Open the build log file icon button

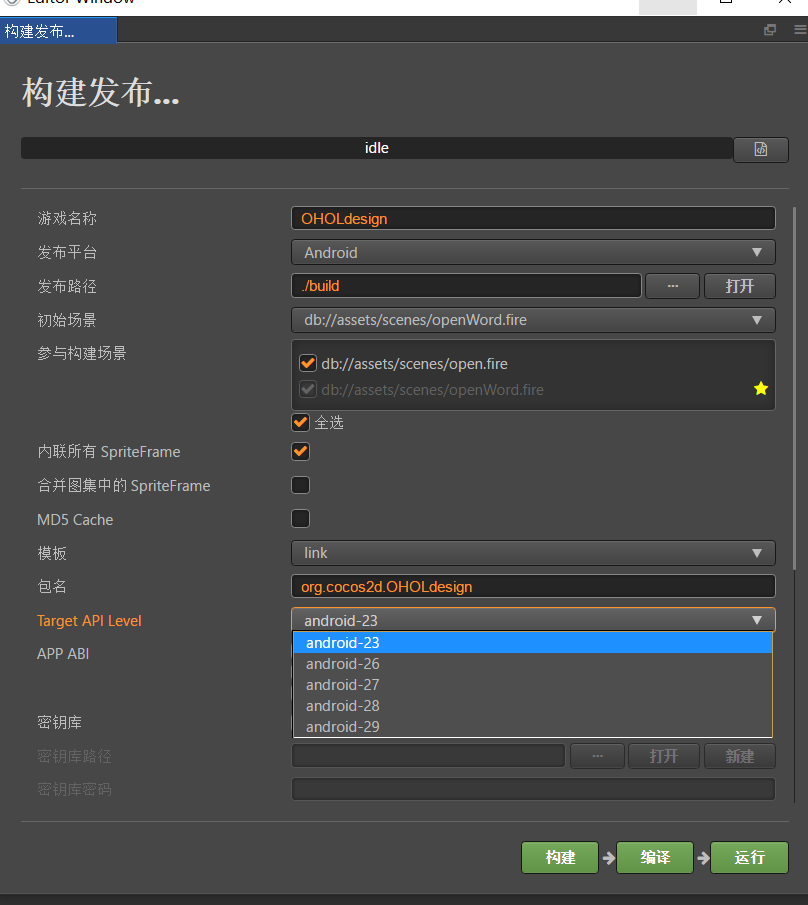pos(761,149)
